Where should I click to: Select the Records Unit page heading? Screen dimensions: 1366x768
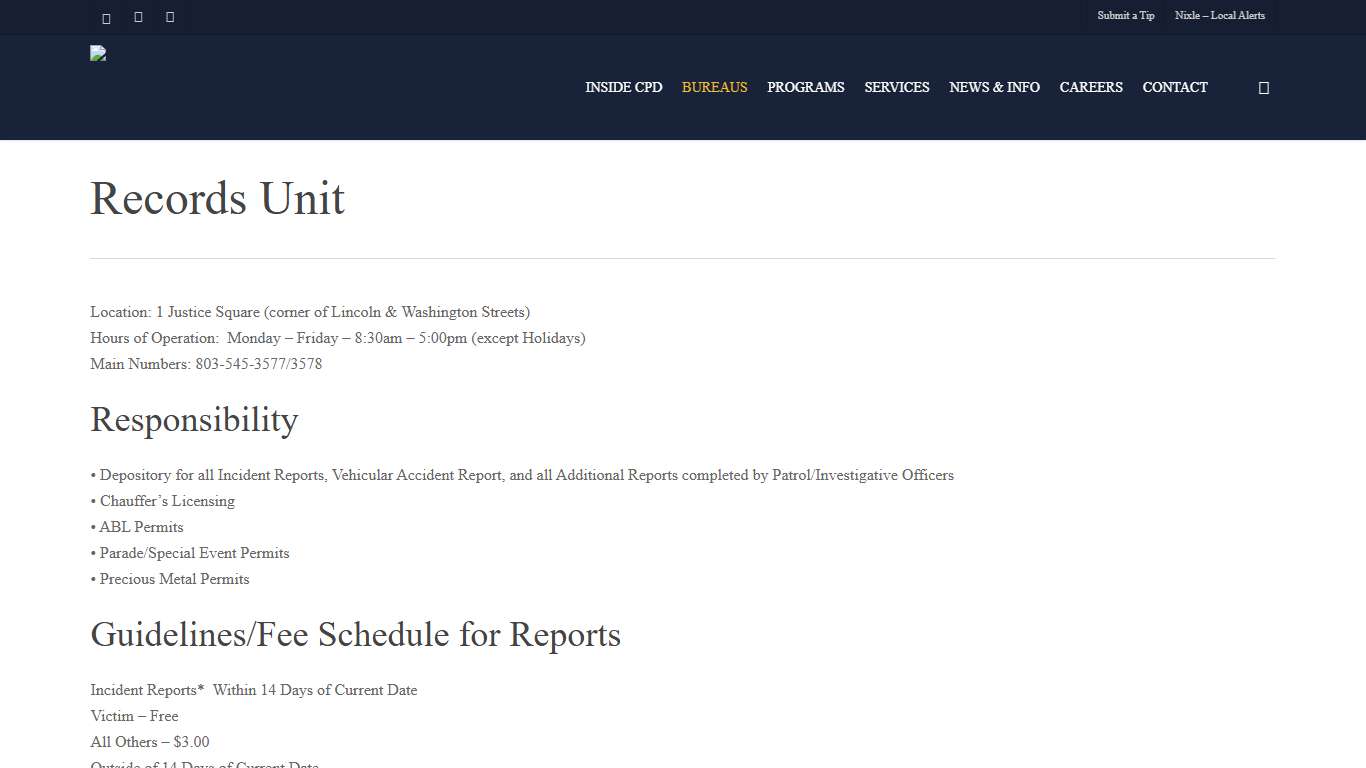coord(217,199)
